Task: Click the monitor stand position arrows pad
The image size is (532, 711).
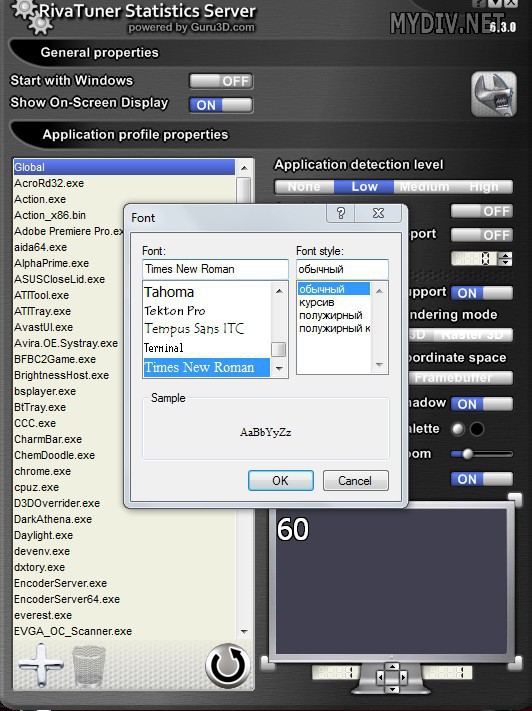Action: point(392,677)
